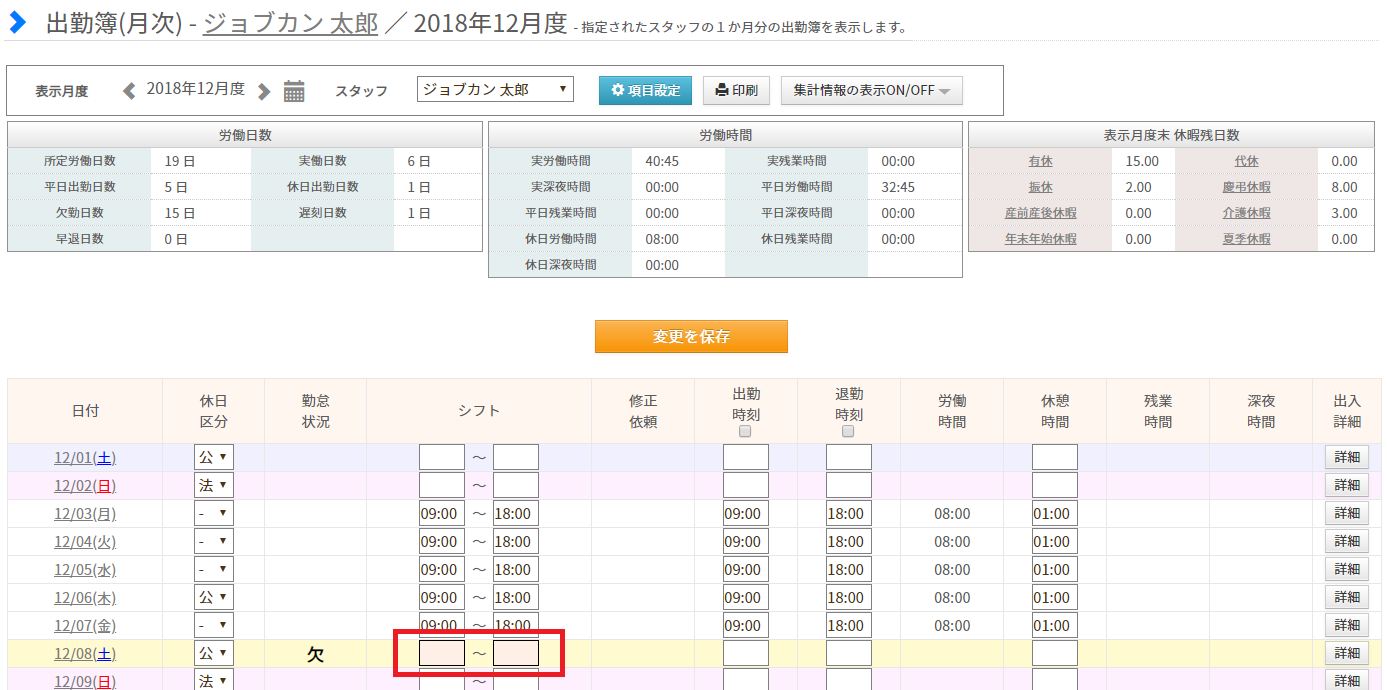Expand 集計情報の表示ON/OFF dropdown
The image size is (1387, 690).
coord(871,90)
